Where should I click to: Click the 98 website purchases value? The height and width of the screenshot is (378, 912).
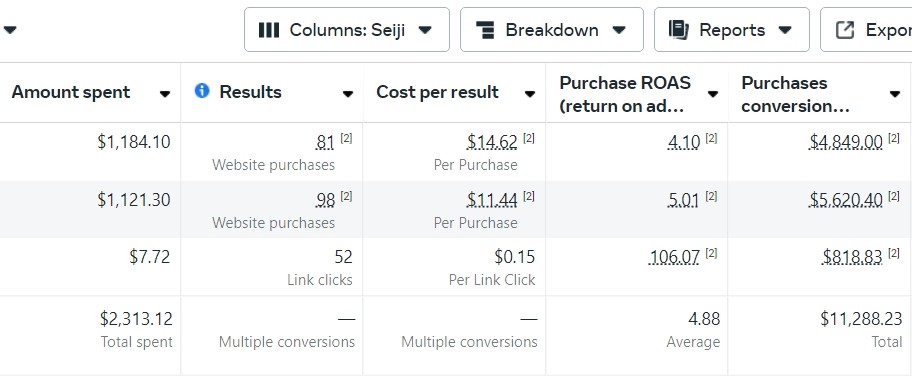tap(326, 200)
